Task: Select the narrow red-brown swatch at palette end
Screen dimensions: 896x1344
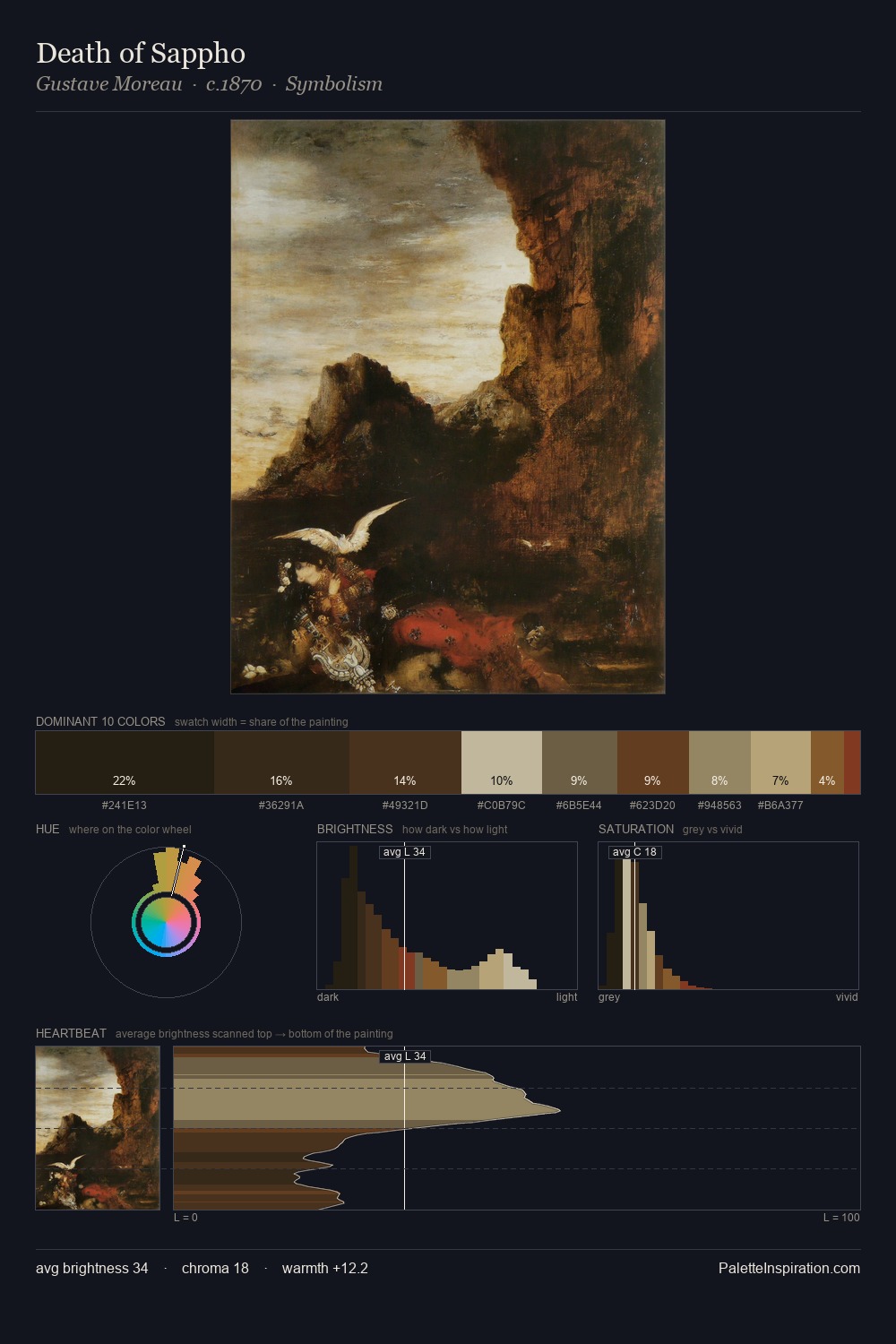Action: (852, 762)
